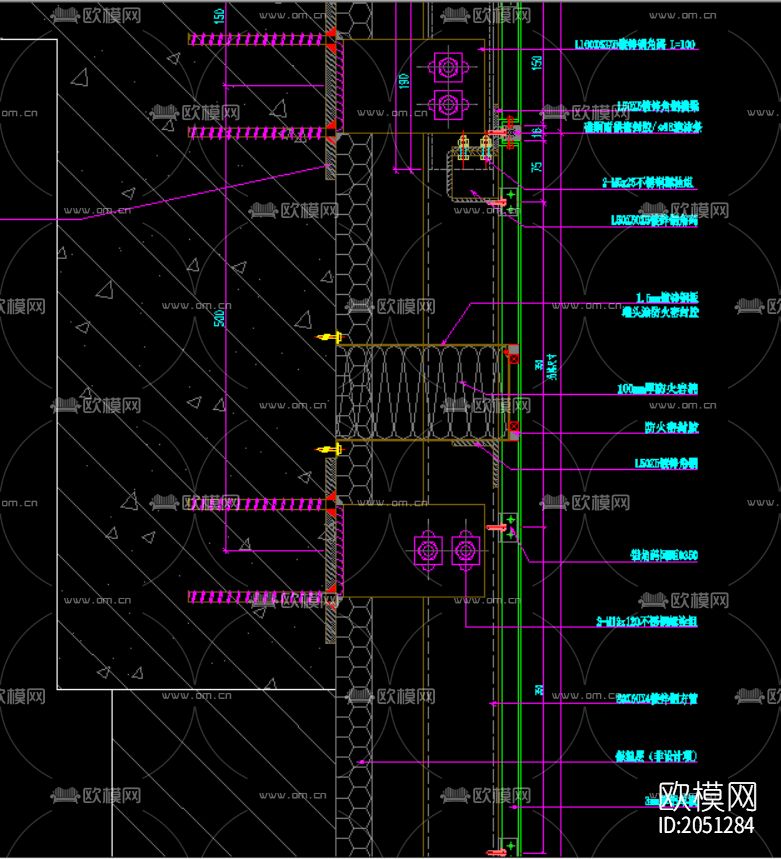Select the vertical "190" dimension text

pos(404,81)
